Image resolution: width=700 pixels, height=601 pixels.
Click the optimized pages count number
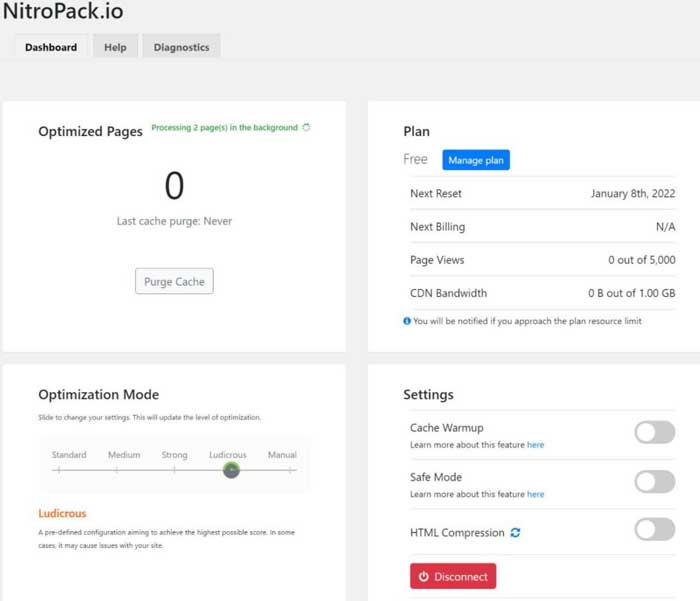[x=174, y=186]
